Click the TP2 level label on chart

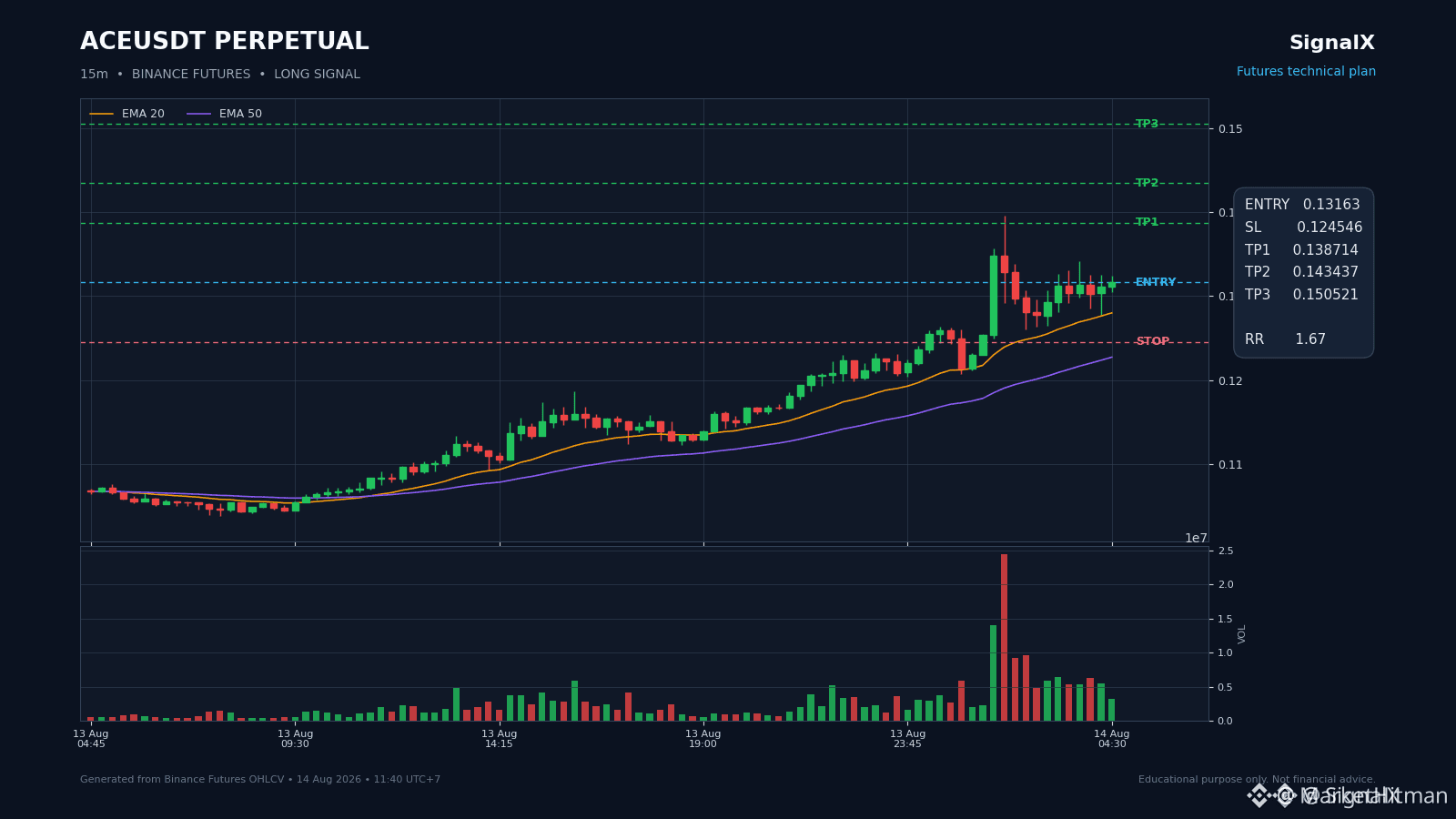(1147, 183)
